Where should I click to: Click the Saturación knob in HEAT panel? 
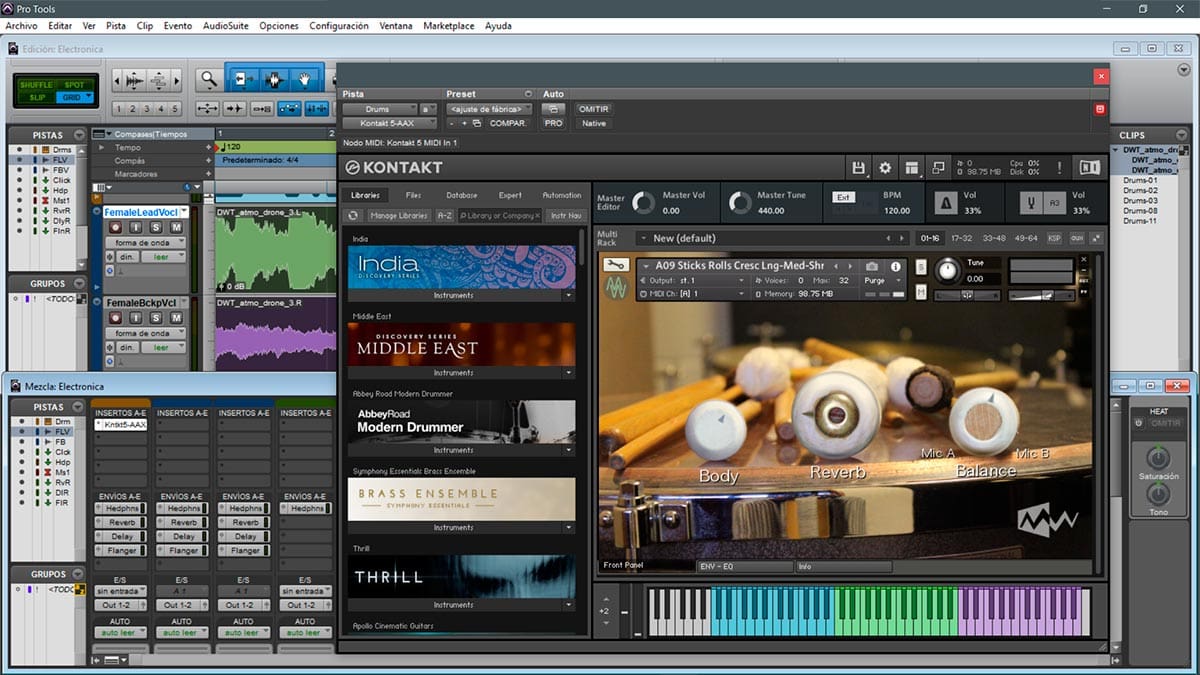[1158, 459]
